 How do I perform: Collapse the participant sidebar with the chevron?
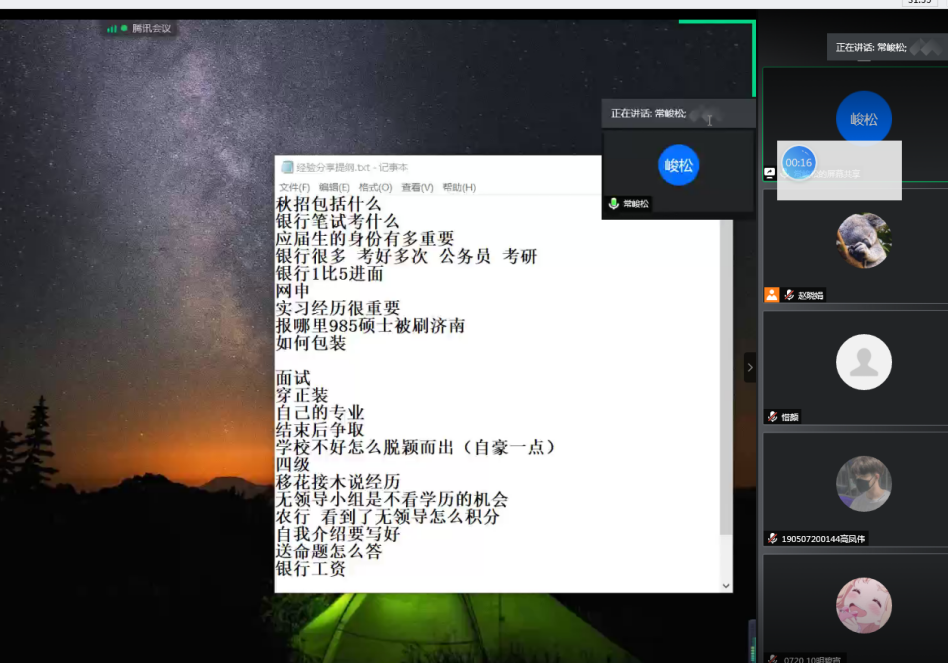pos(750,367)
